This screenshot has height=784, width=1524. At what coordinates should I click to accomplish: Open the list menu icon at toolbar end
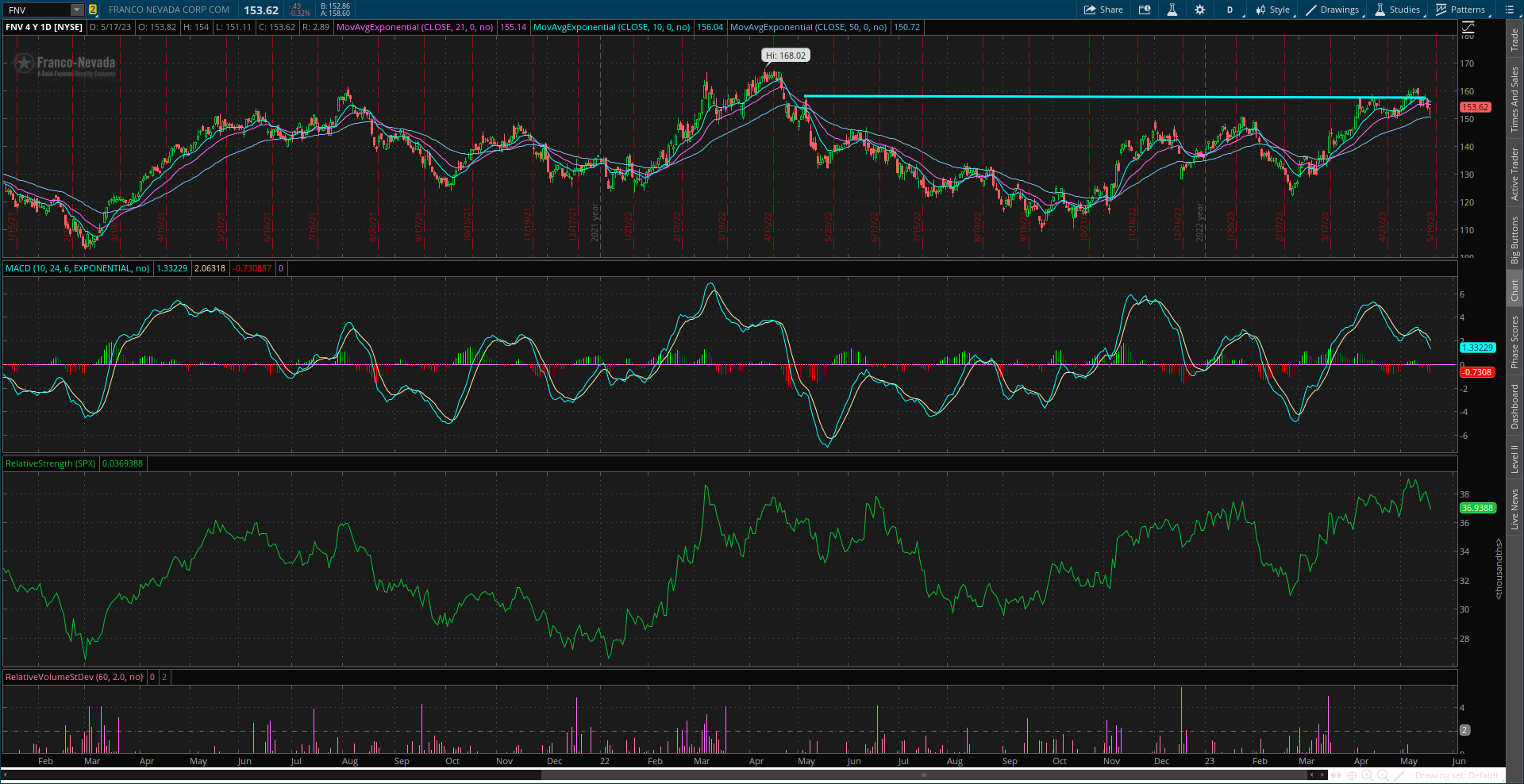(1509, 10)
